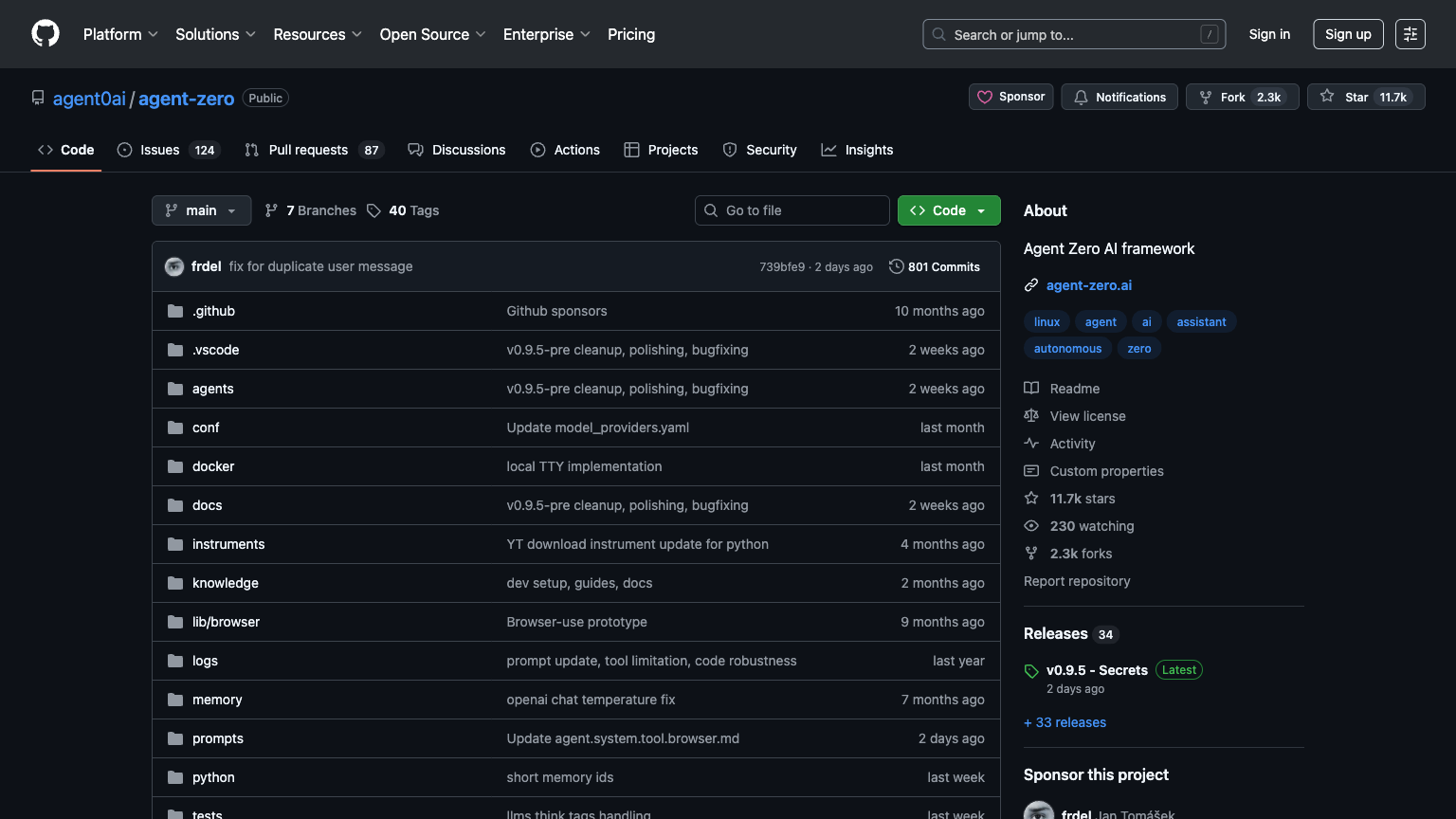Open the appearance settings icon button
Image resolution: width=1456 pixels, height=819 pixels.
1410,34
